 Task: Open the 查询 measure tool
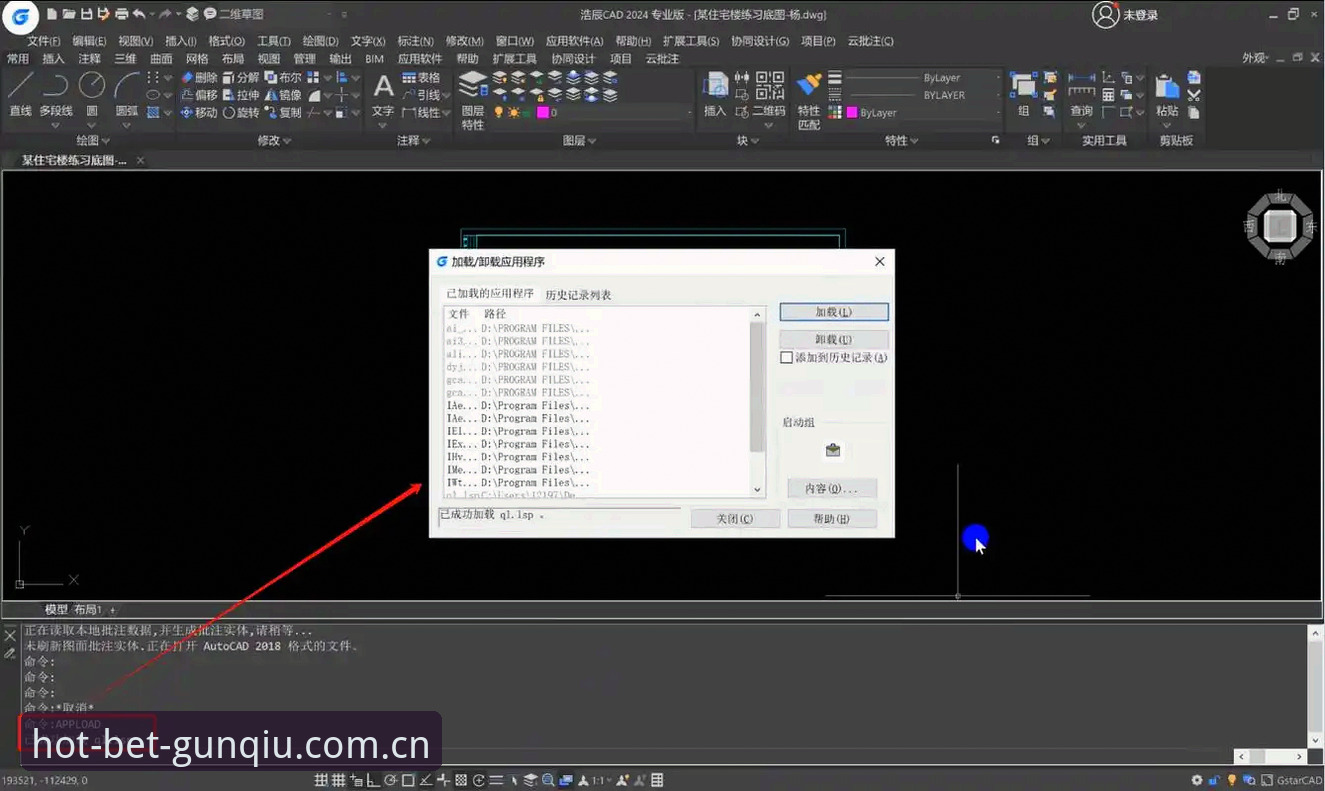1081,95
